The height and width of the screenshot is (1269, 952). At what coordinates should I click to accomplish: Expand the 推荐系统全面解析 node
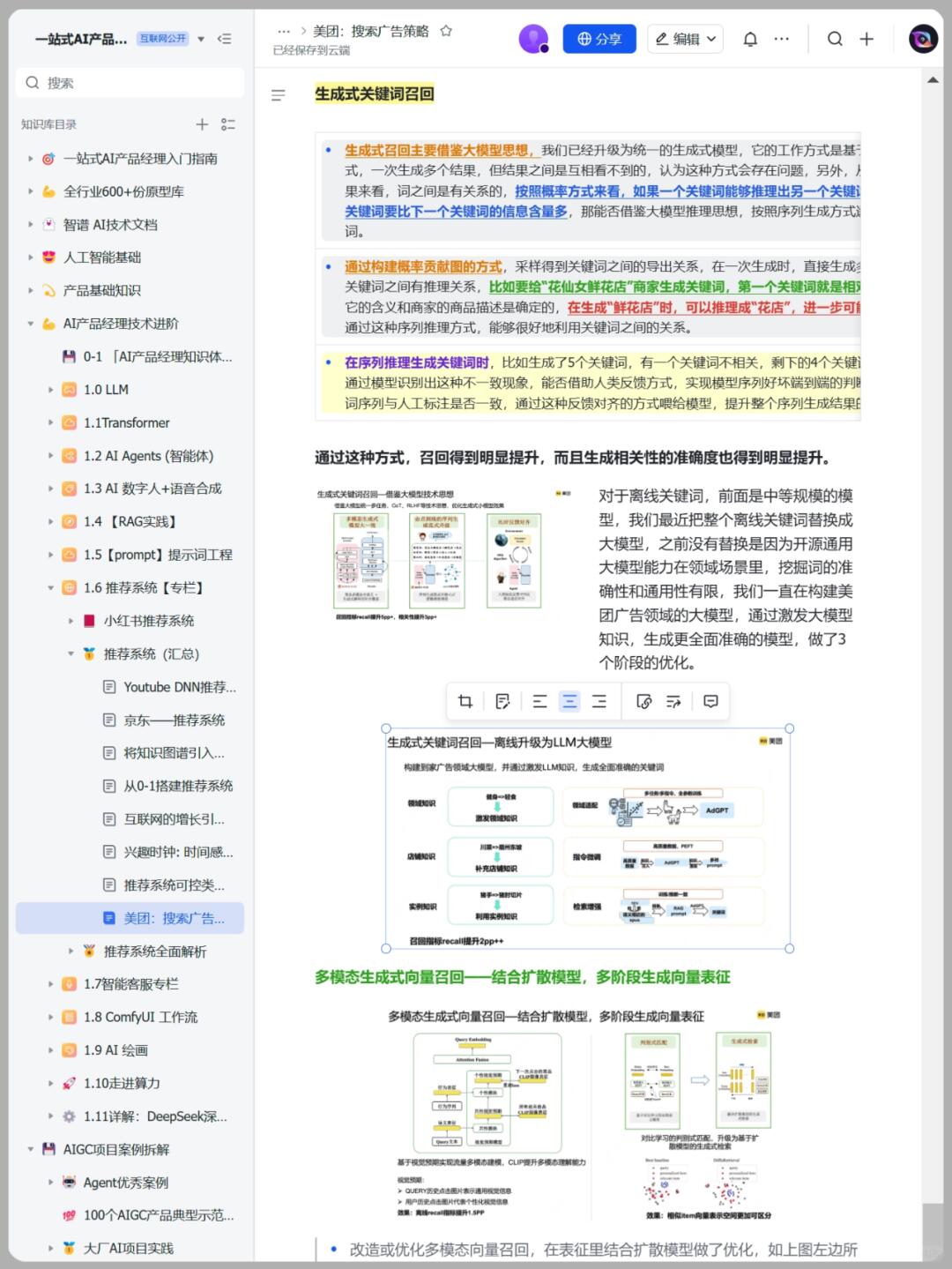71,951
